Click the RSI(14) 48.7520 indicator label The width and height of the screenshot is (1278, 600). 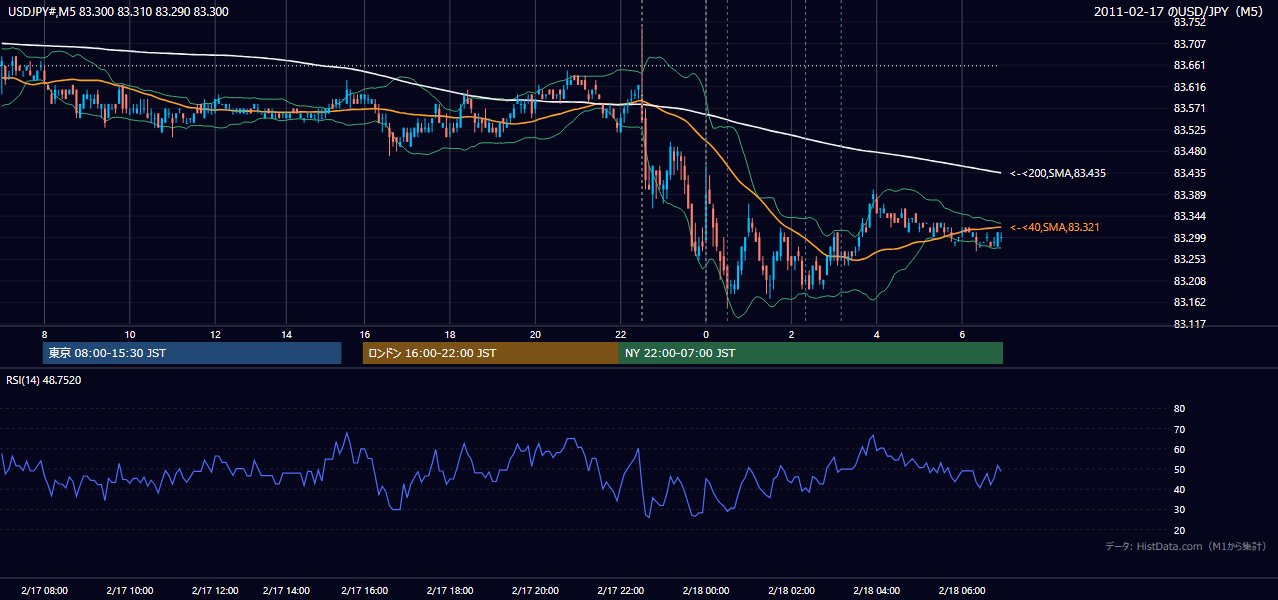[44, 380]
